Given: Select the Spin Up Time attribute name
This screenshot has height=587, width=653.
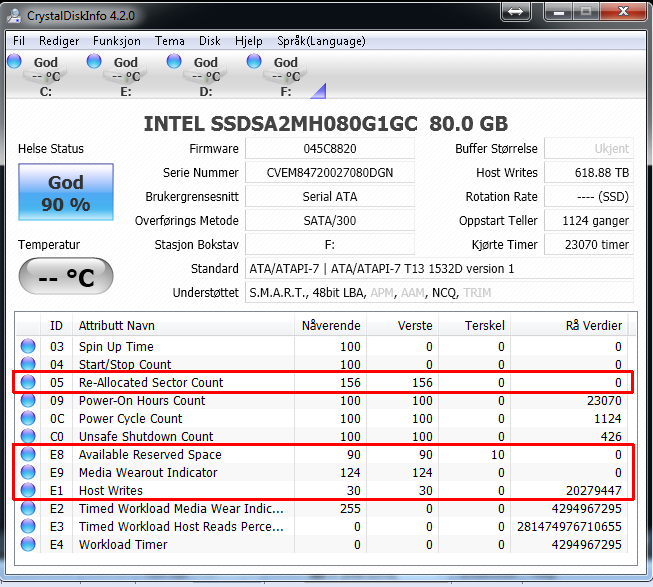Looking at the screenshot, I should (116, 346).
